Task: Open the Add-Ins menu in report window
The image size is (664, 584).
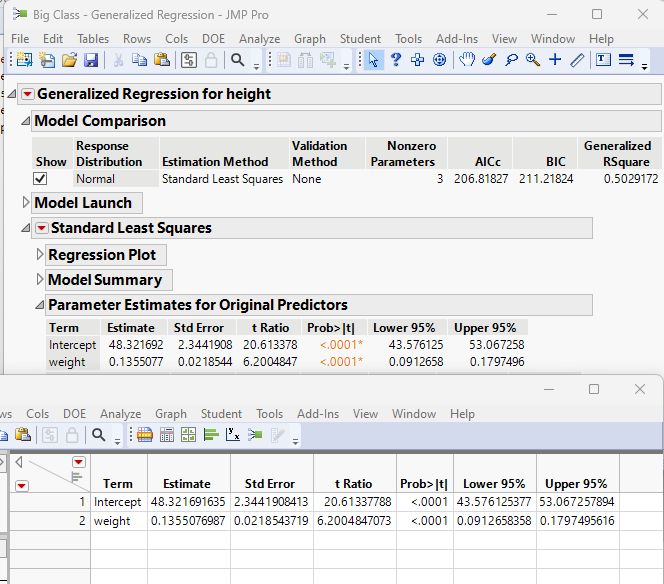Action: [x=456, y=39]
